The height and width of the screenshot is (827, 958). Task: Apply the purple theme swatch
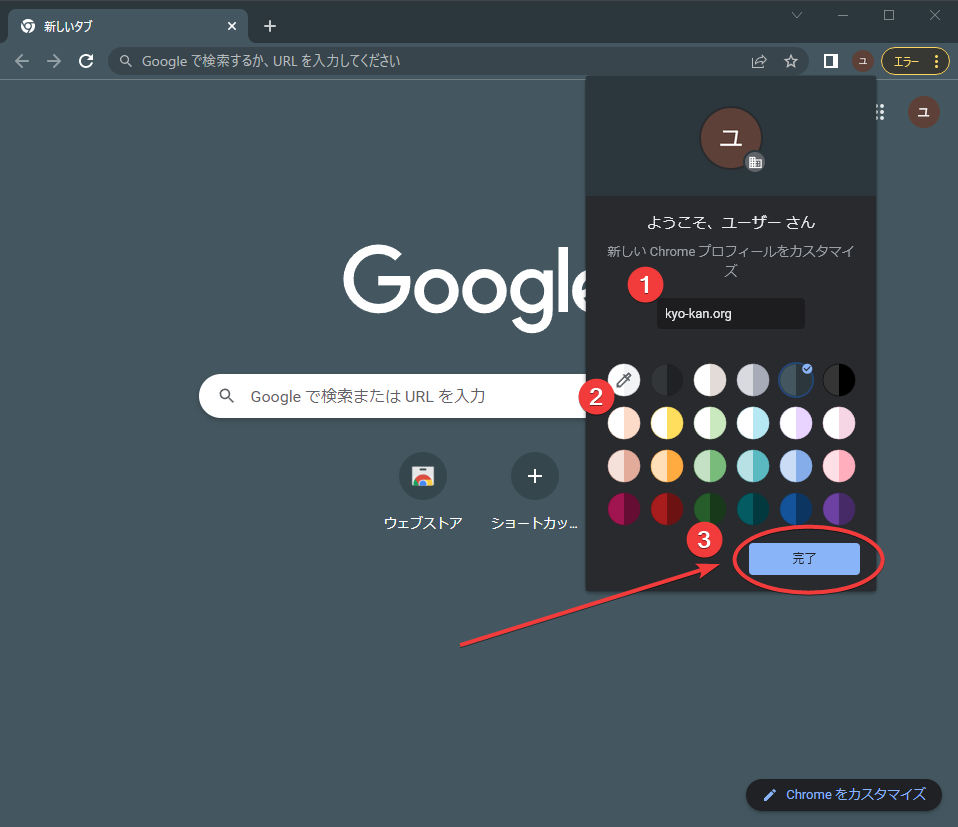[839, 509]
